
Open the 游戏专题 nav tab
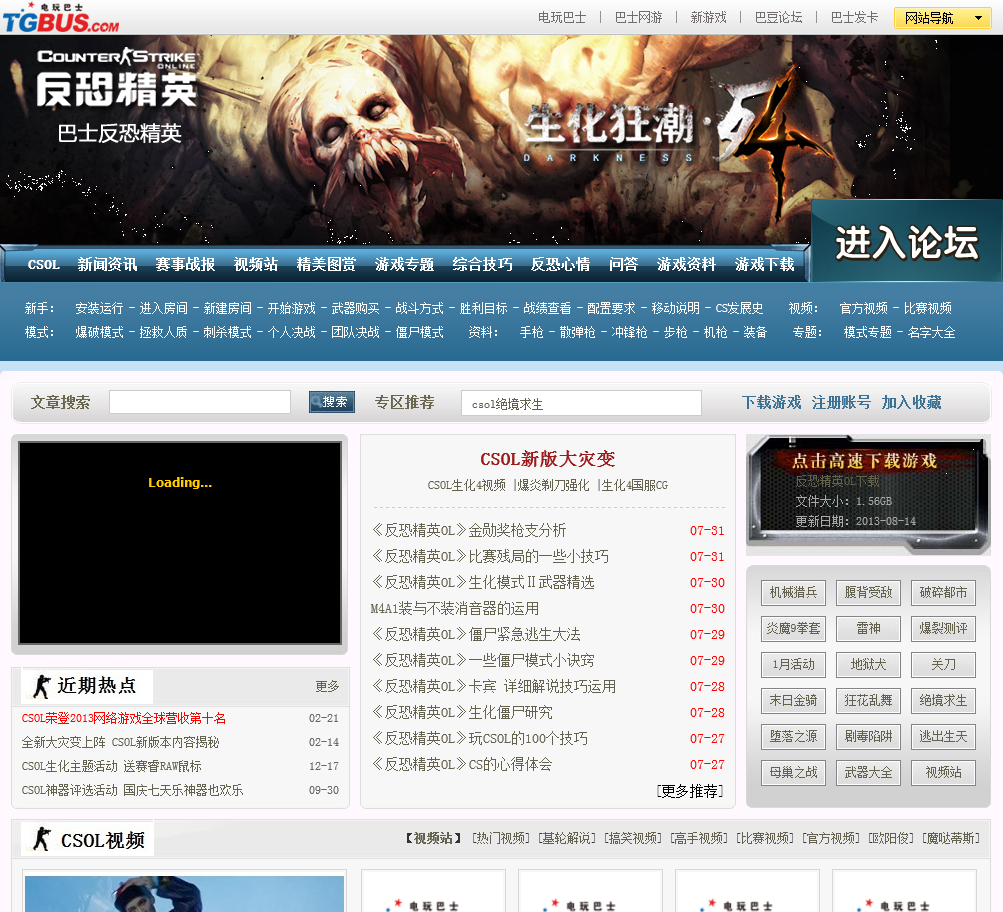404,265
